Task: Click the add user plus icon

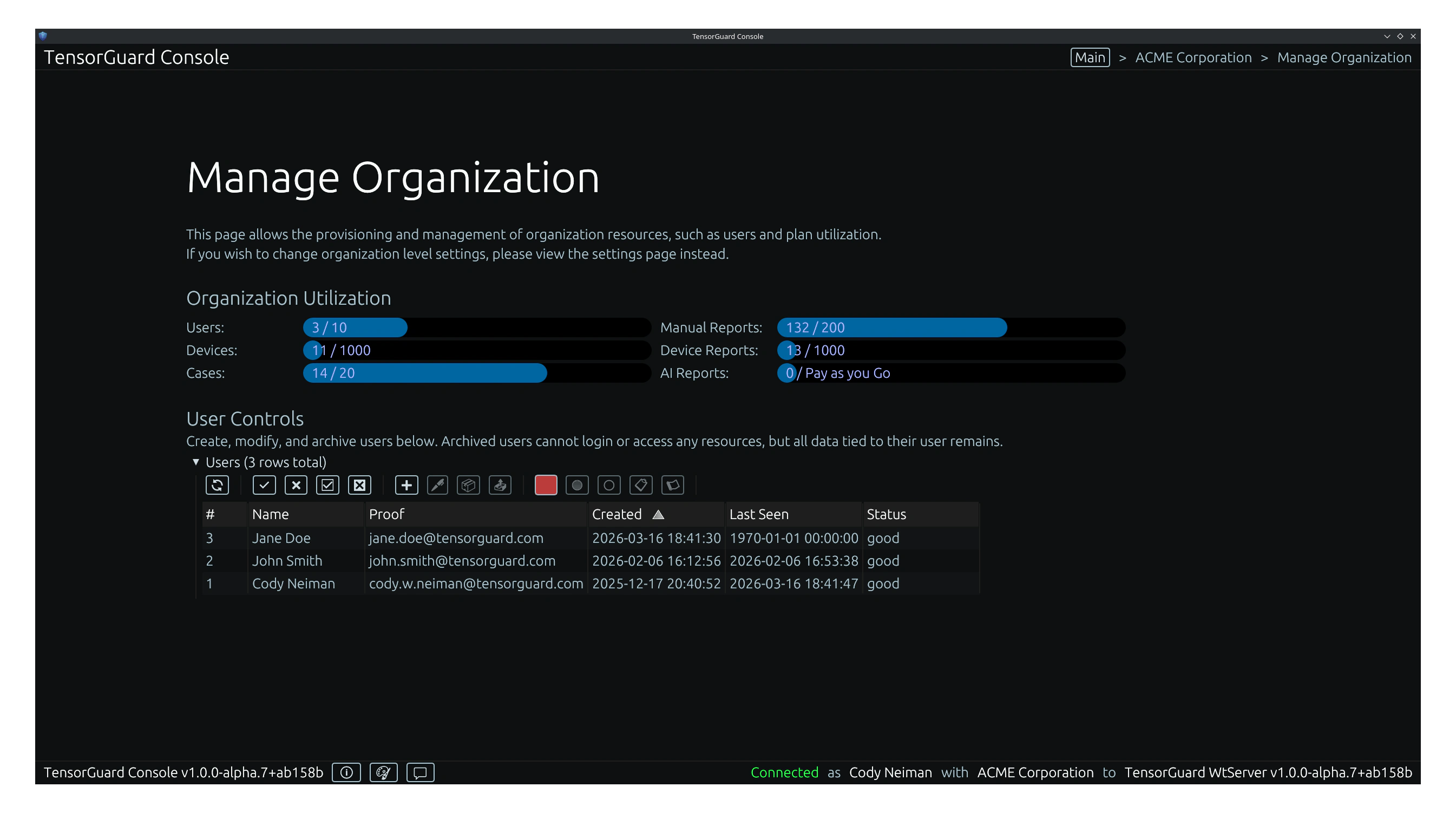Action: click(x=406, y=485)
